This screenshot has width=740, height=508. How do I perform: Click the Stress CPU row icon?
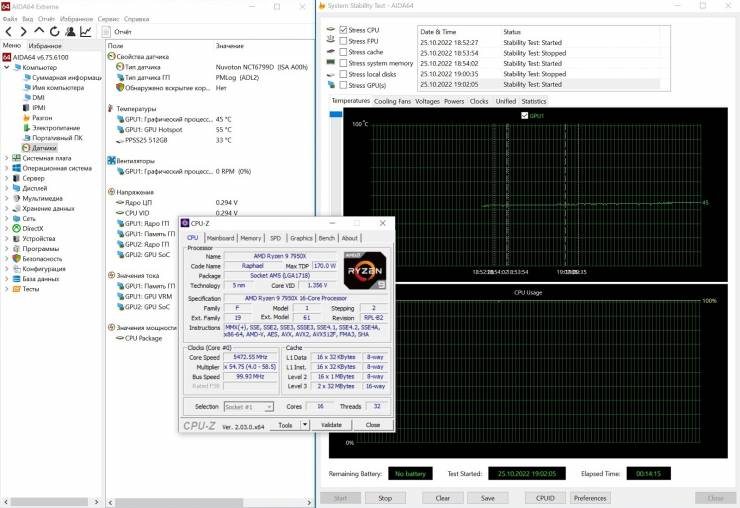click(x=331, y=30)
